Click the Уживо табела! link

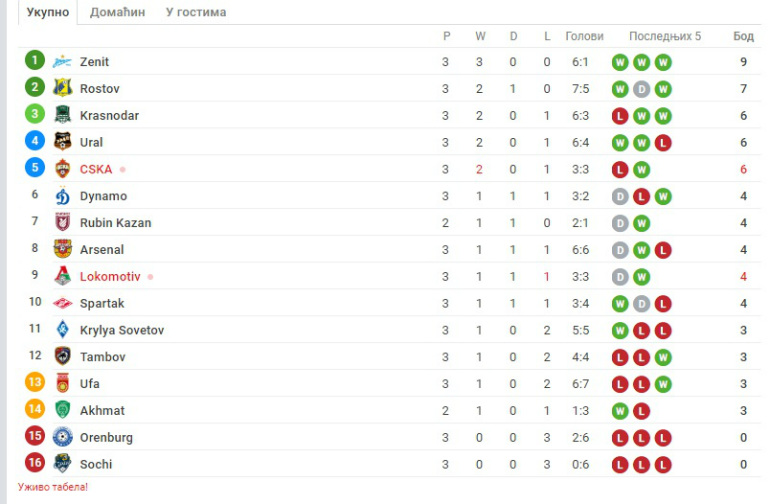click(53, 487)
